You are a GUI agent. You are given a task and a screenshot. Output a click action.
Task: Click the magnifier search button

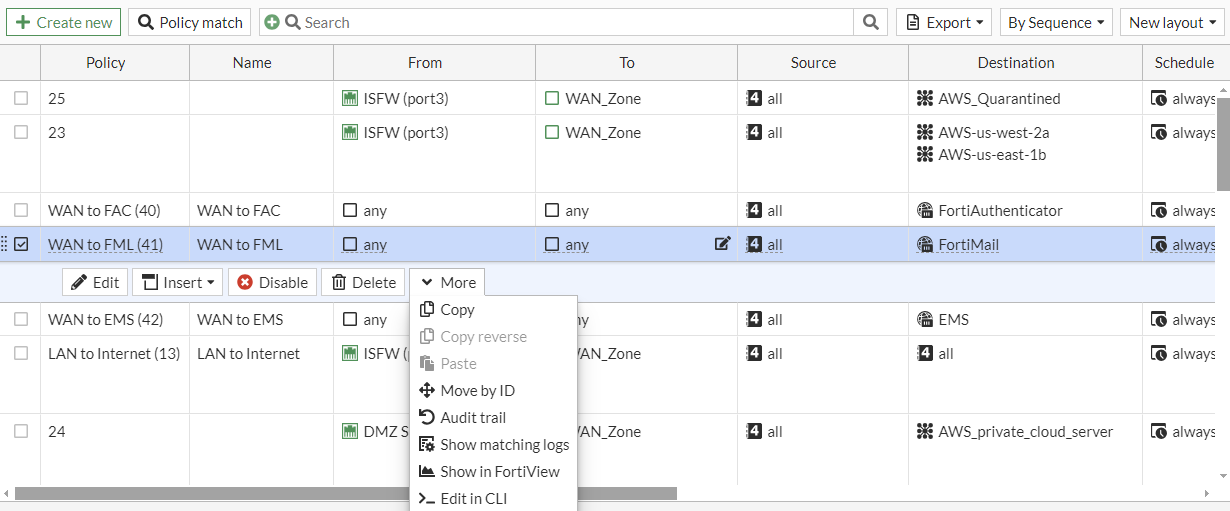point(871,22)
